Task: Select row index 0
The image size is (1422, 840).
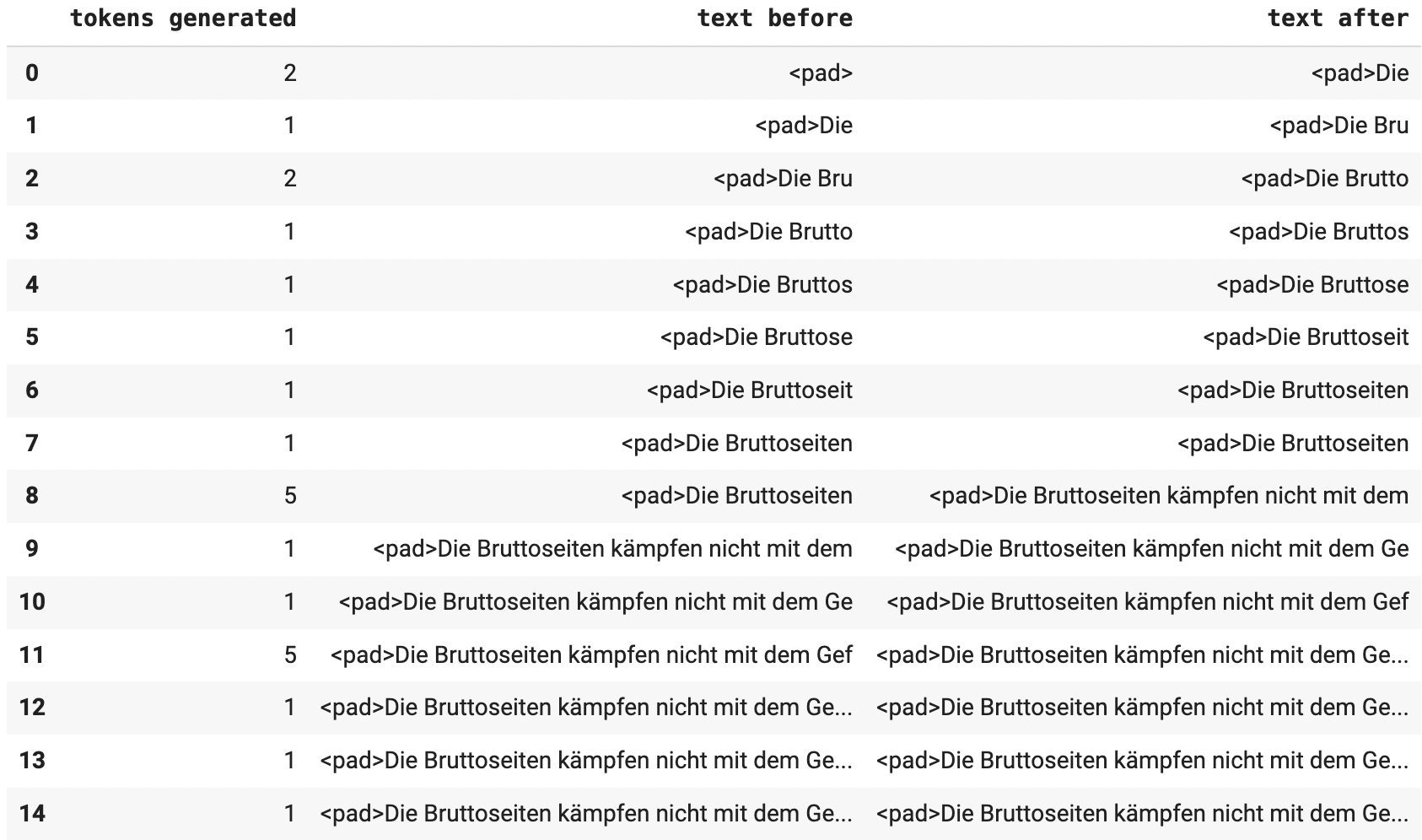Action: 32,73
